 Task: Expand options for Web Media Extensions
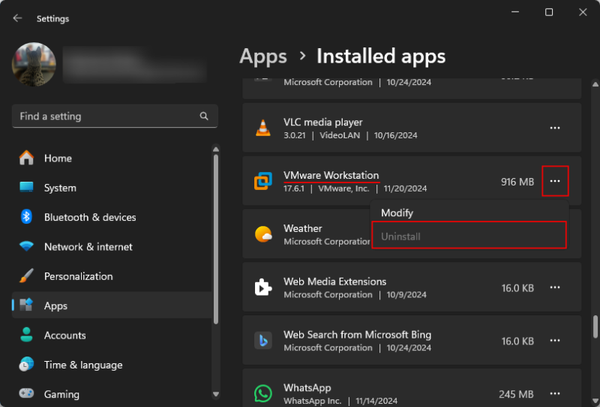click(555, 288)
